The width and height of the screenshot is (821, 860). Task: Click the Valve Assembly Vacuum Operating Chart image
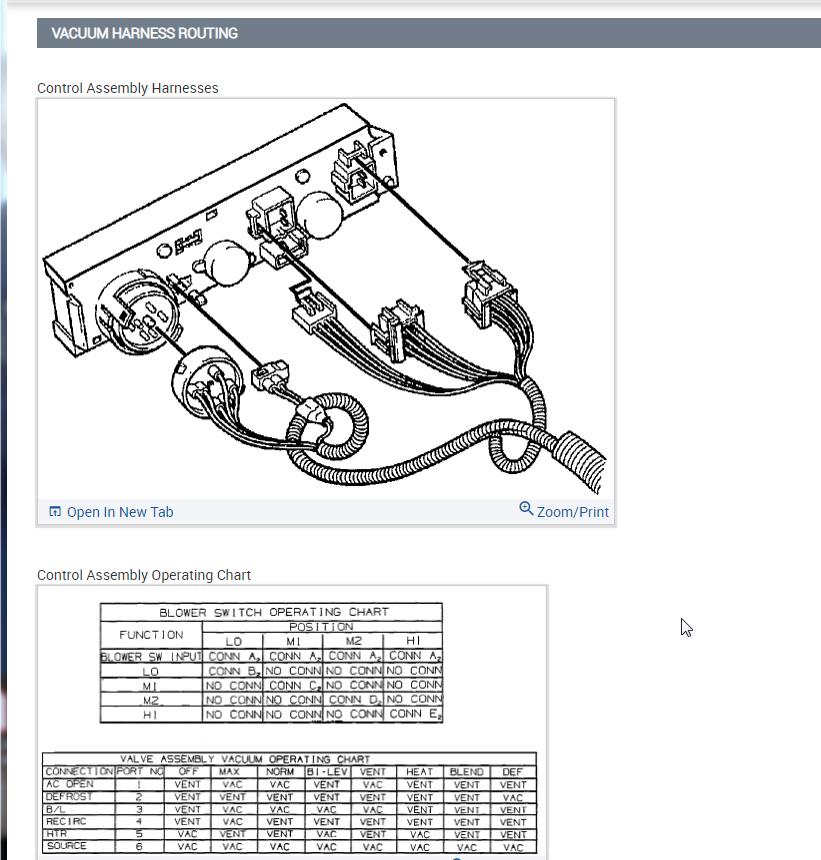[290, 803]
